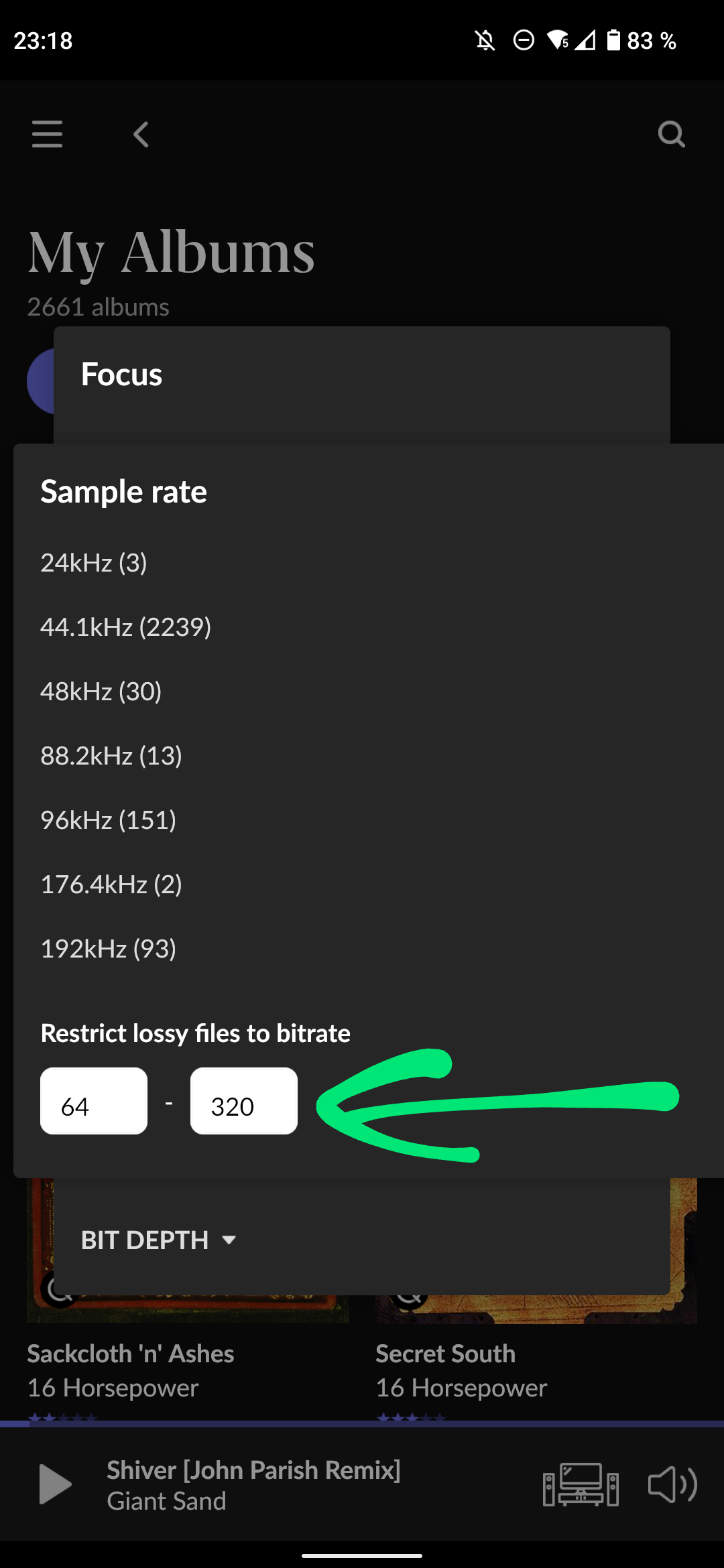Select the 24kHz (3) sample rate
Viewport: 724px width, 1568px height.
tap(94, 563)
